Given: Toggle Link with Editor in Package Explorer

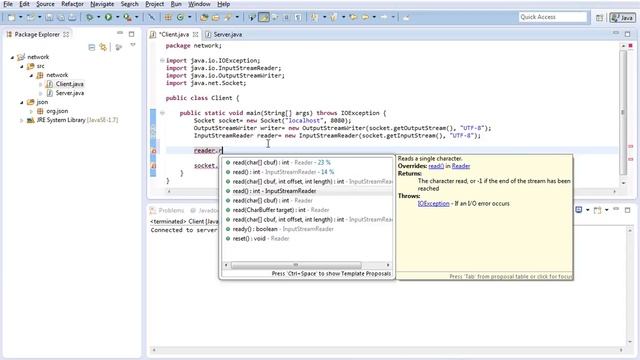Looking at the screenshot, I should tap(103, 48).
